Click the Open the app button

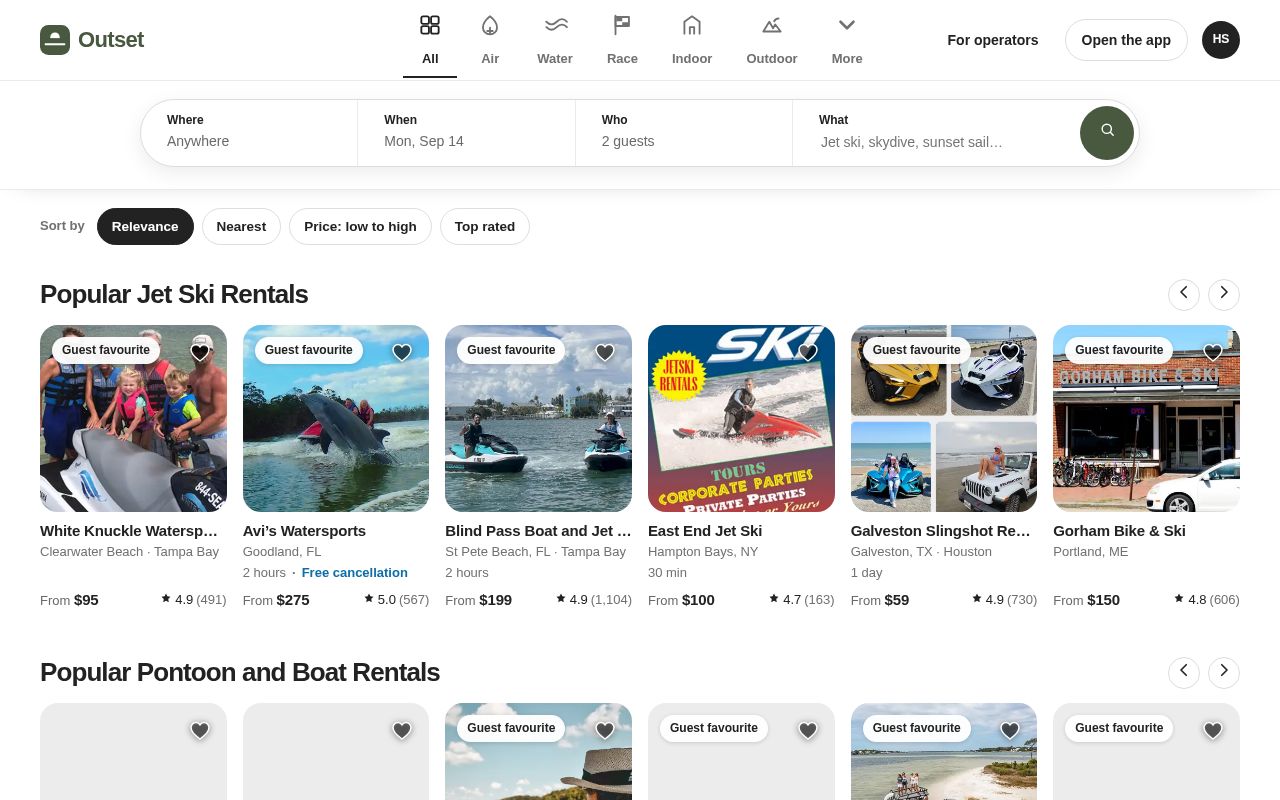pos(1126,40)
